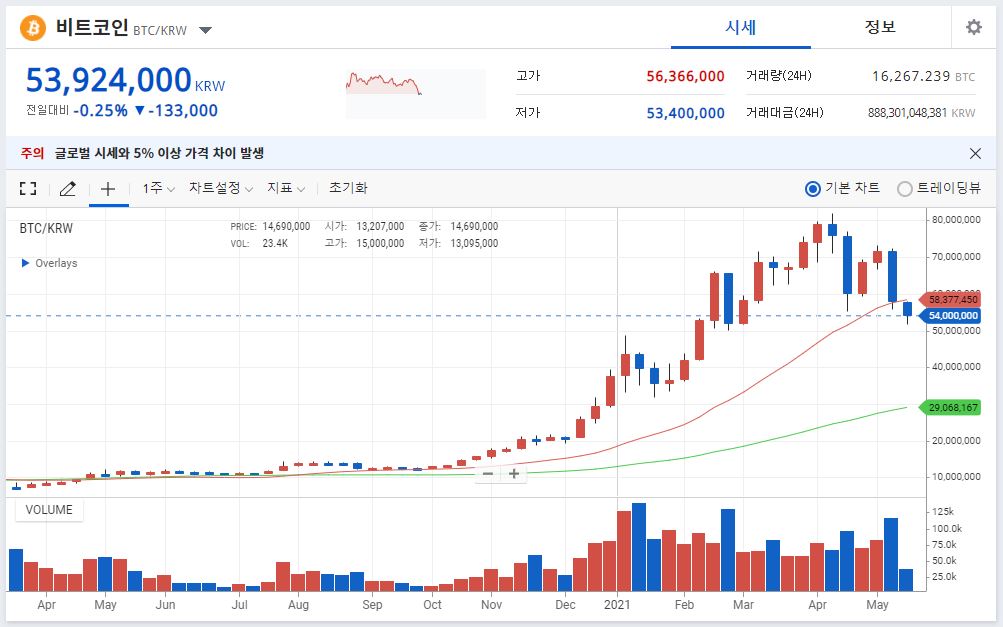1003x627 pixels.
Task: Select the 기본 차트 radio button
Action: pos(812,189)
